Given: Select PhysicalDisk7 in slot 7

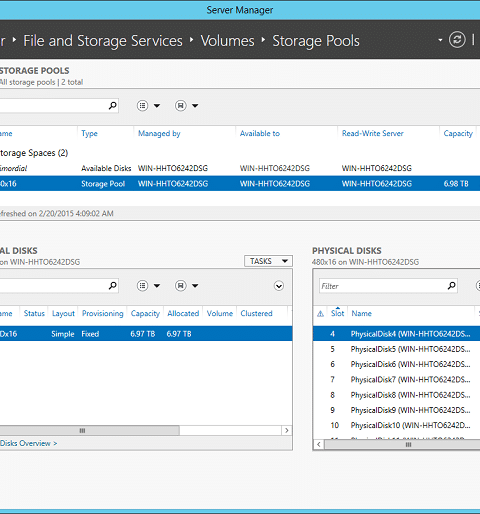Looking at the screenshot, I should pos(397,379).
